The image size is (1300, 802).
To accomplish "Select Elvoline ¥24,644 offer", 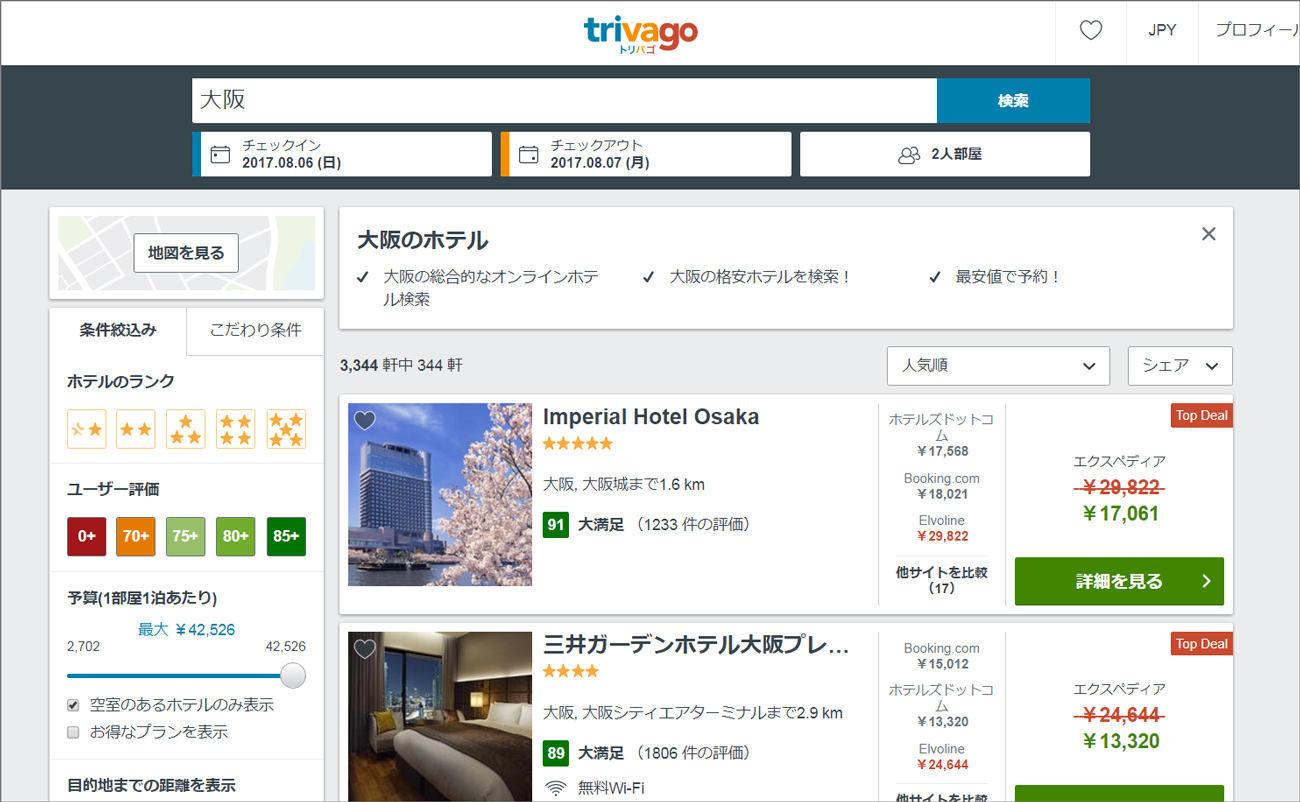I will 941,757.
